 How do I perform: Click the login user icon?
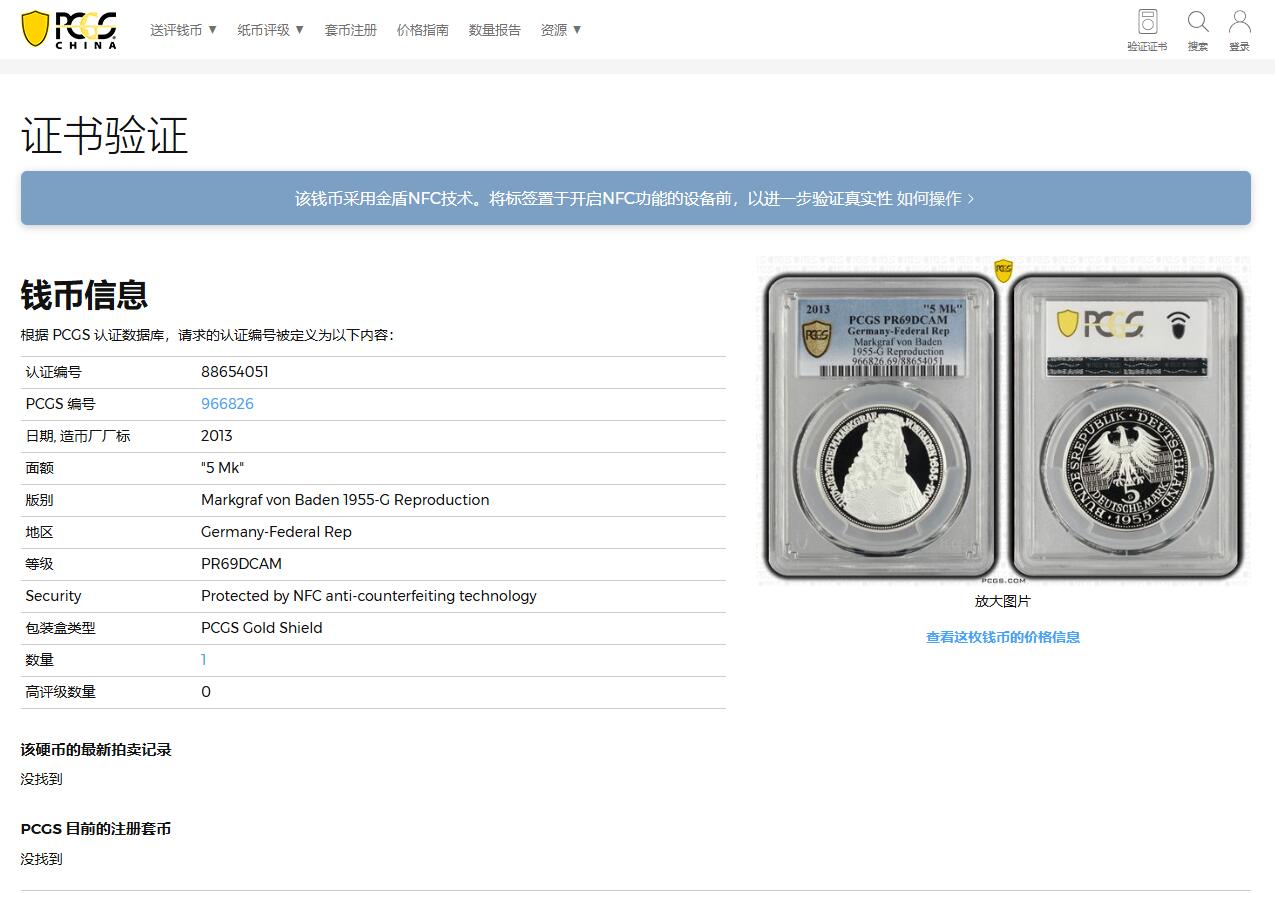point(1239,30)
